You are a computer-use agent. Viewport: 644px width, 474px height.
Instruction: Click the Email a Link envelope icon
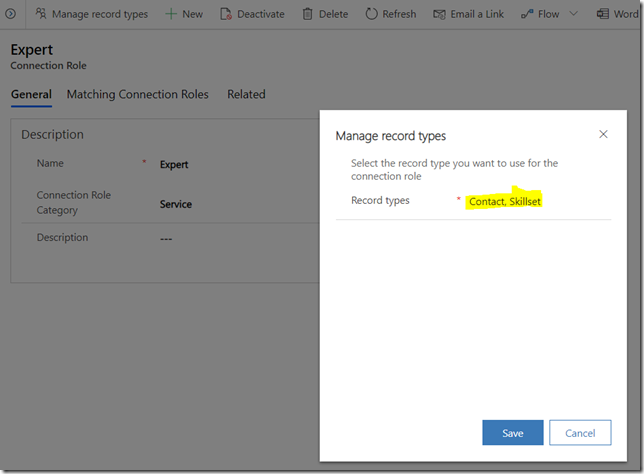tap(439, 14)
